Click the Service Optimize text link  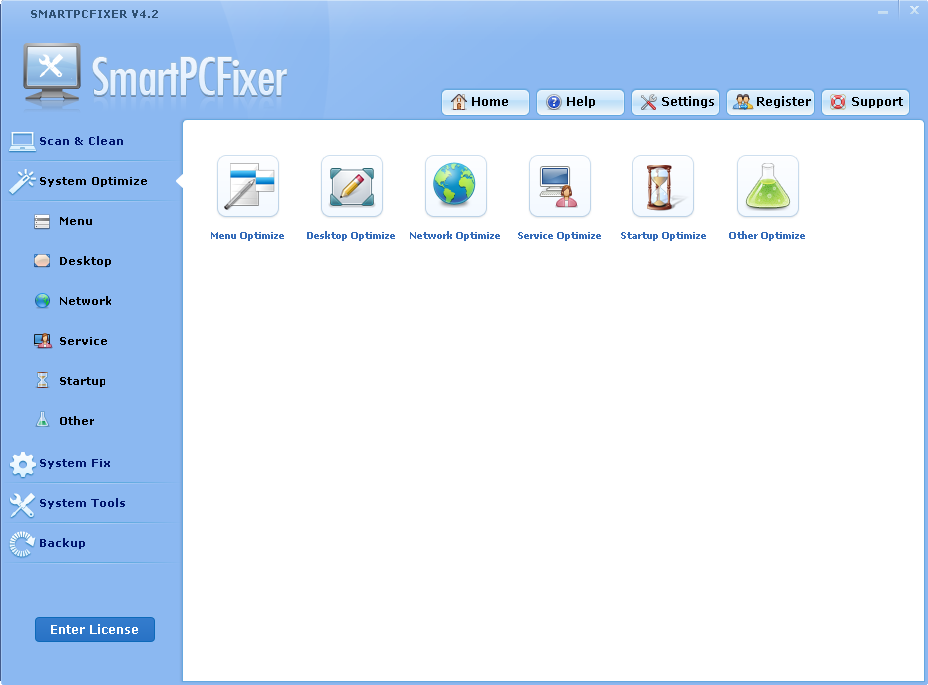pyautogui.click(x=559, y=236)
